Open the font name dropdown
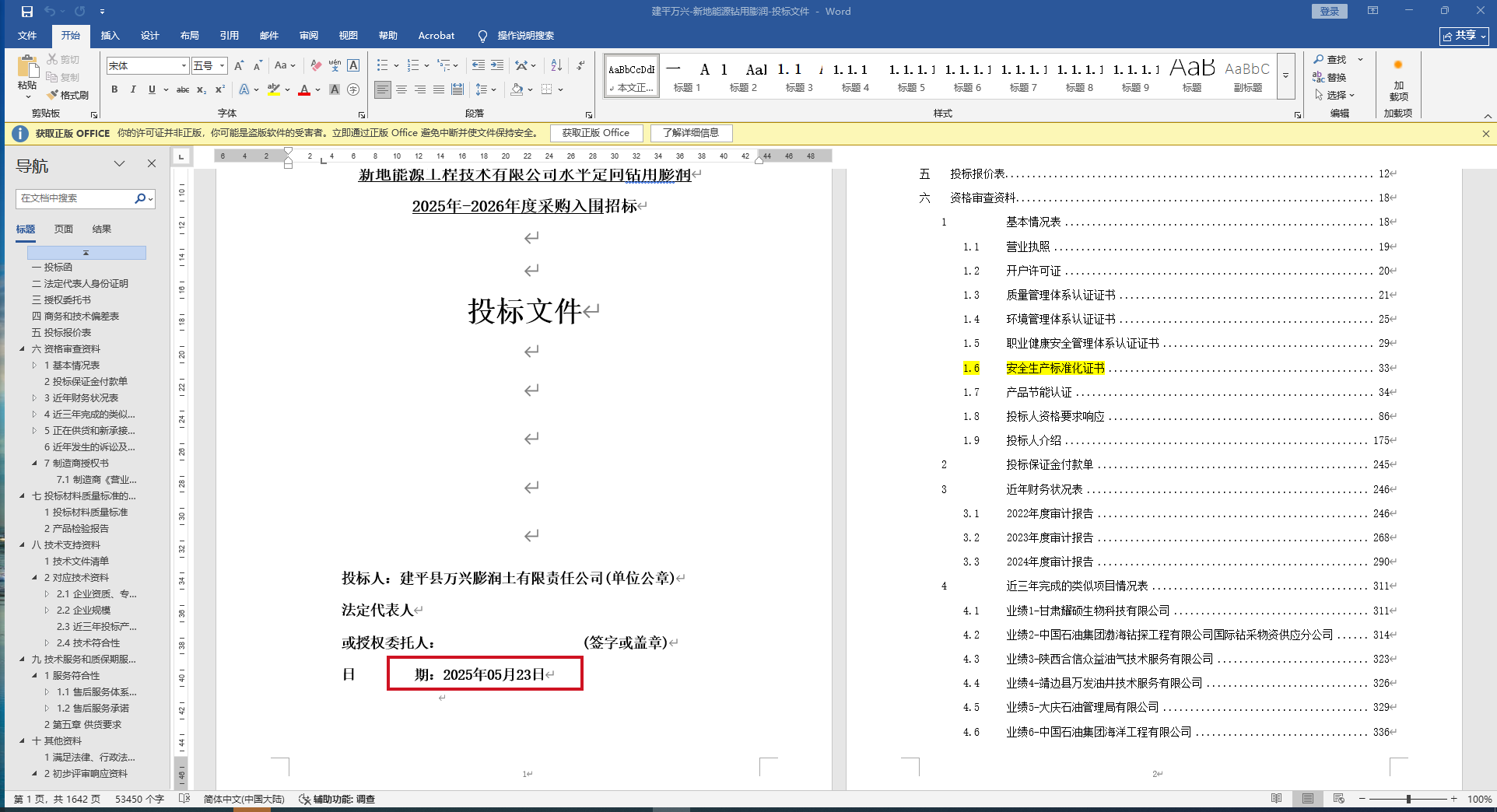The height and width of the screenshot is (812, 1497). pyautogui.click(x=184, y=66)
